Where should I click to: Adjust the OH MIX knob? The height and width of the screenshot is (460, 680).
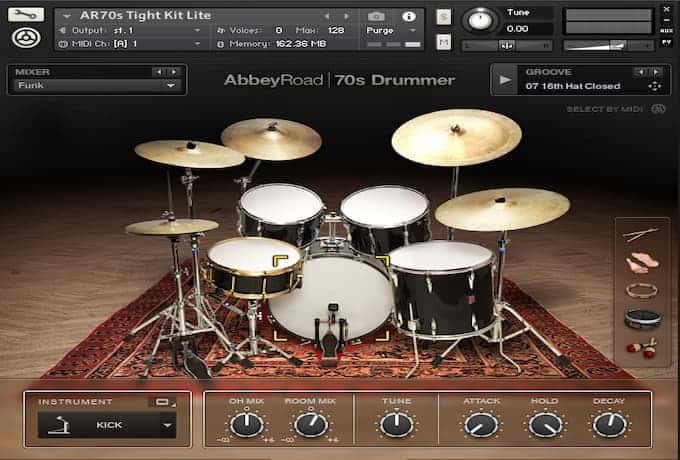(x=246, y=424)
